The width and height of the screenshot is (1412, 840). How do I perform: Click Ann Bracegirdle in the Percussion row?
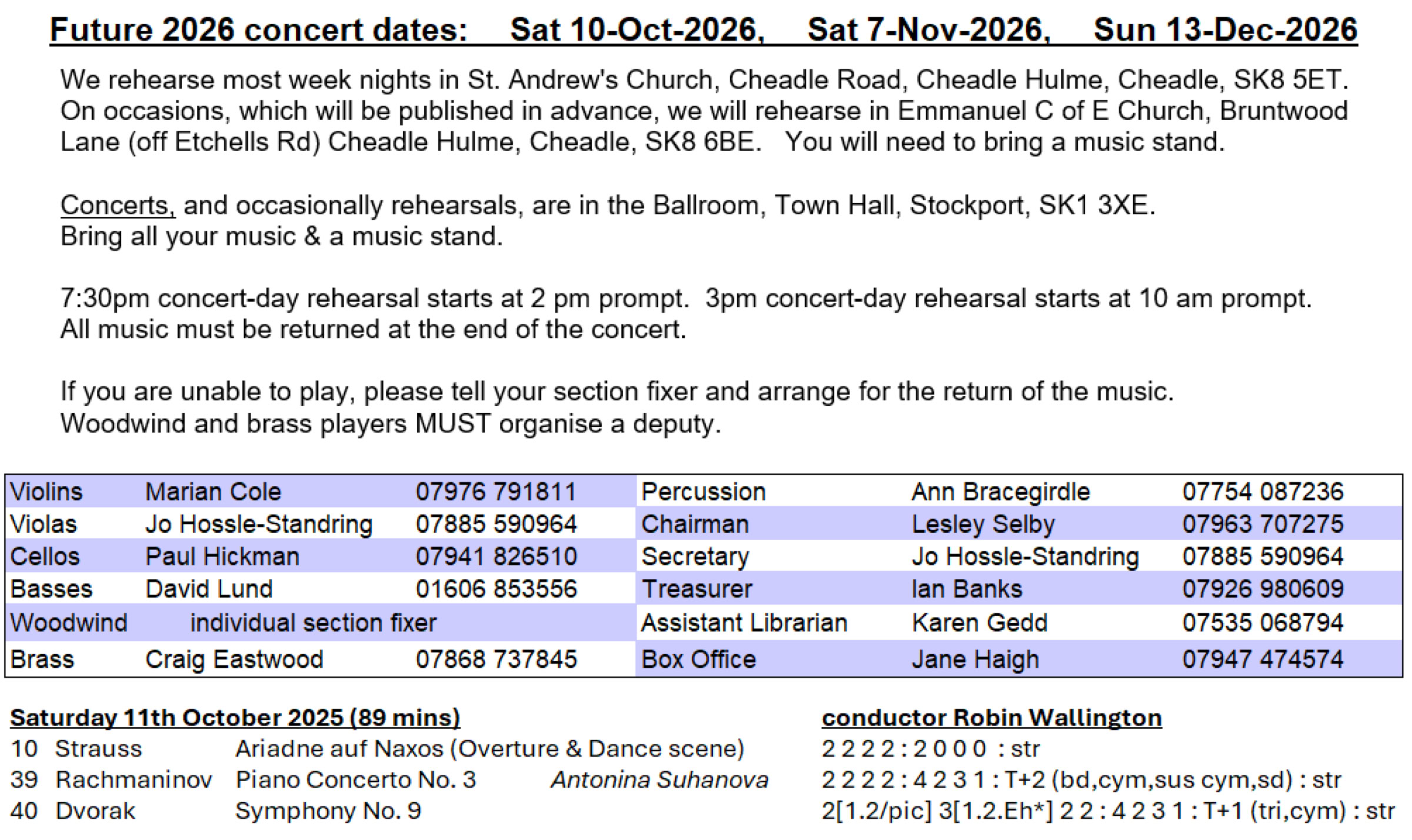[1000, 492]
